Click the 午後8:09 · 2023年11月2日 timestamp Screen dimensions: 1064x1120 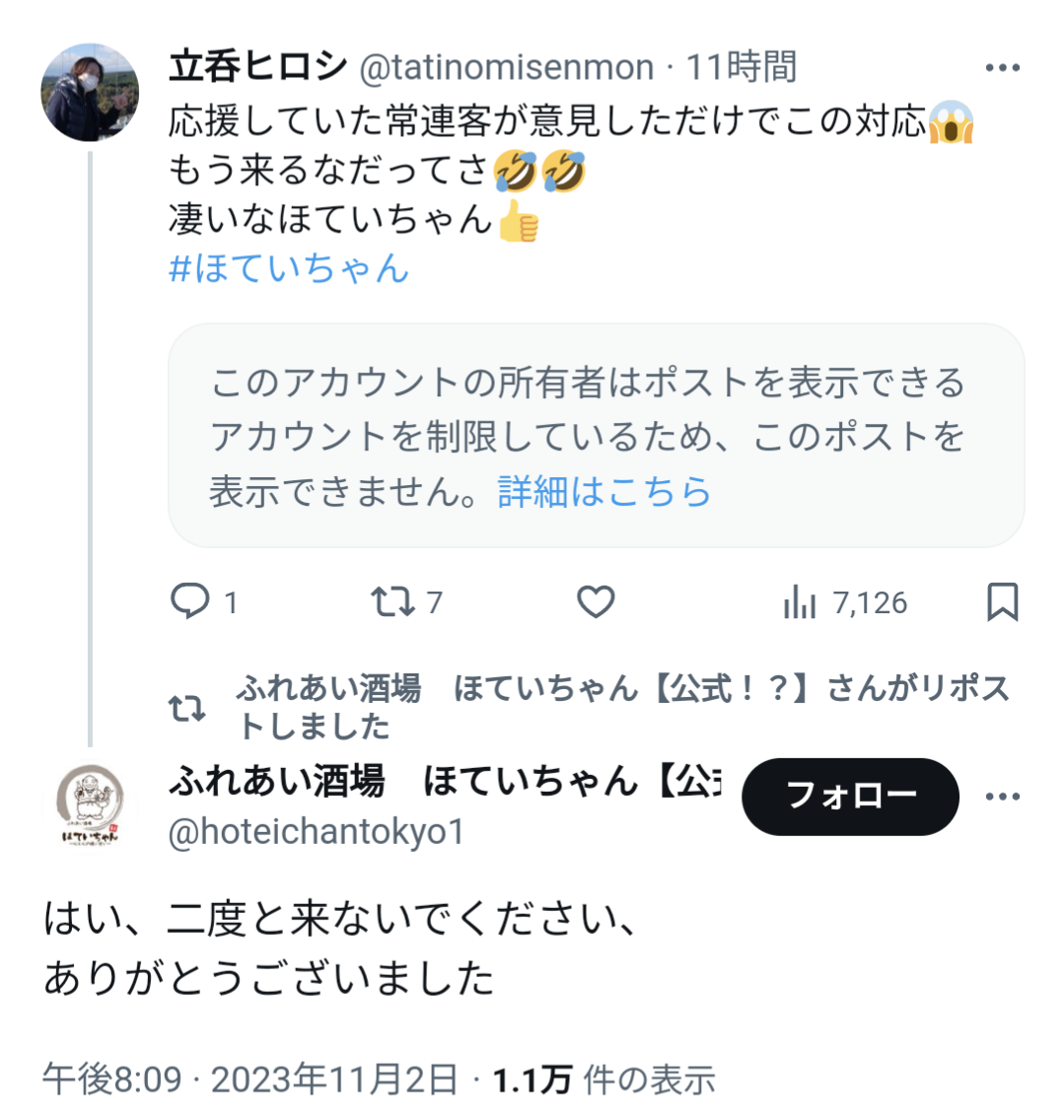pos(250,1079)
